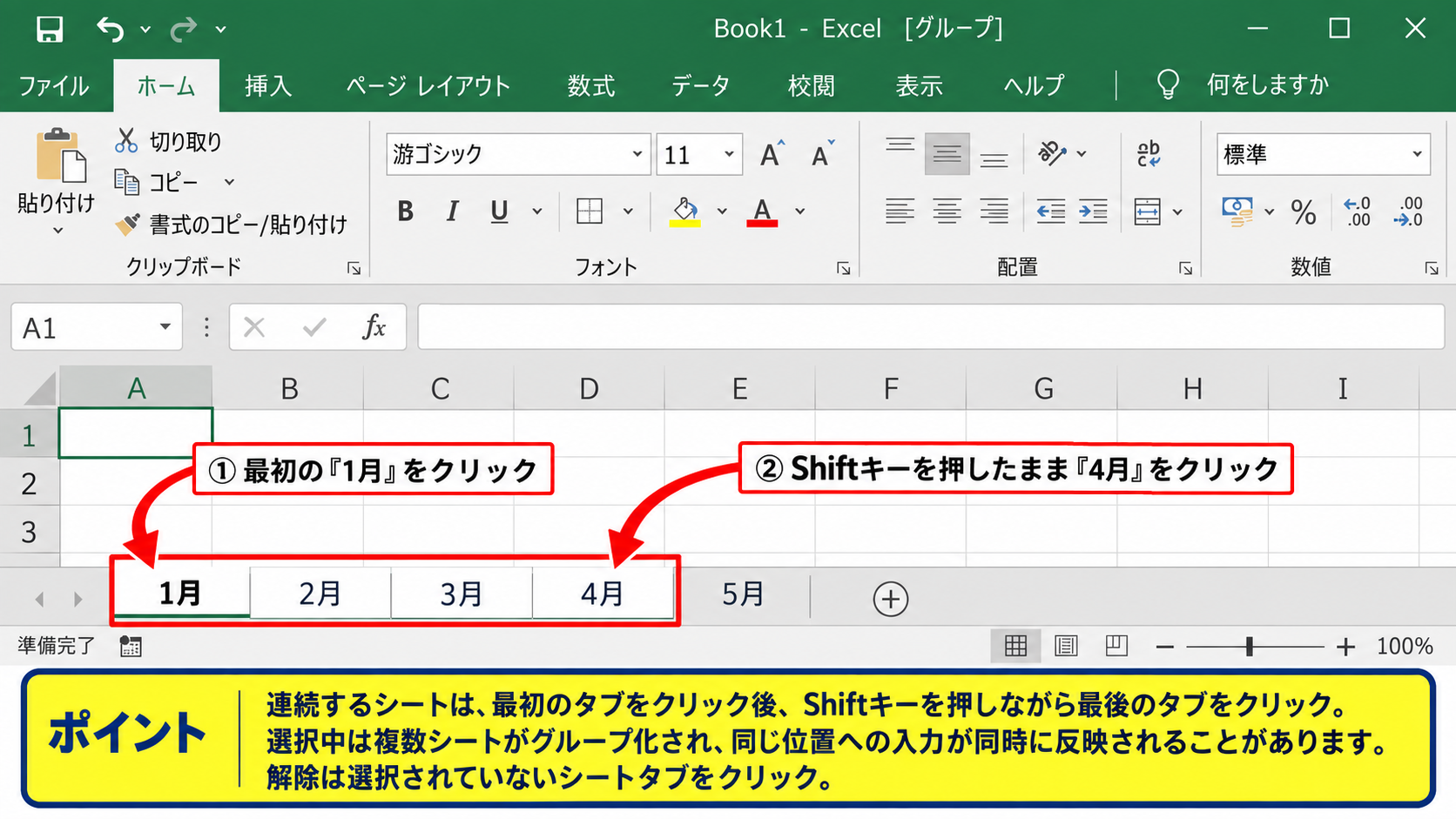This screenshot has width=1456, height=819.
Task: Click the font color A icon
Action: coord(762,211)
